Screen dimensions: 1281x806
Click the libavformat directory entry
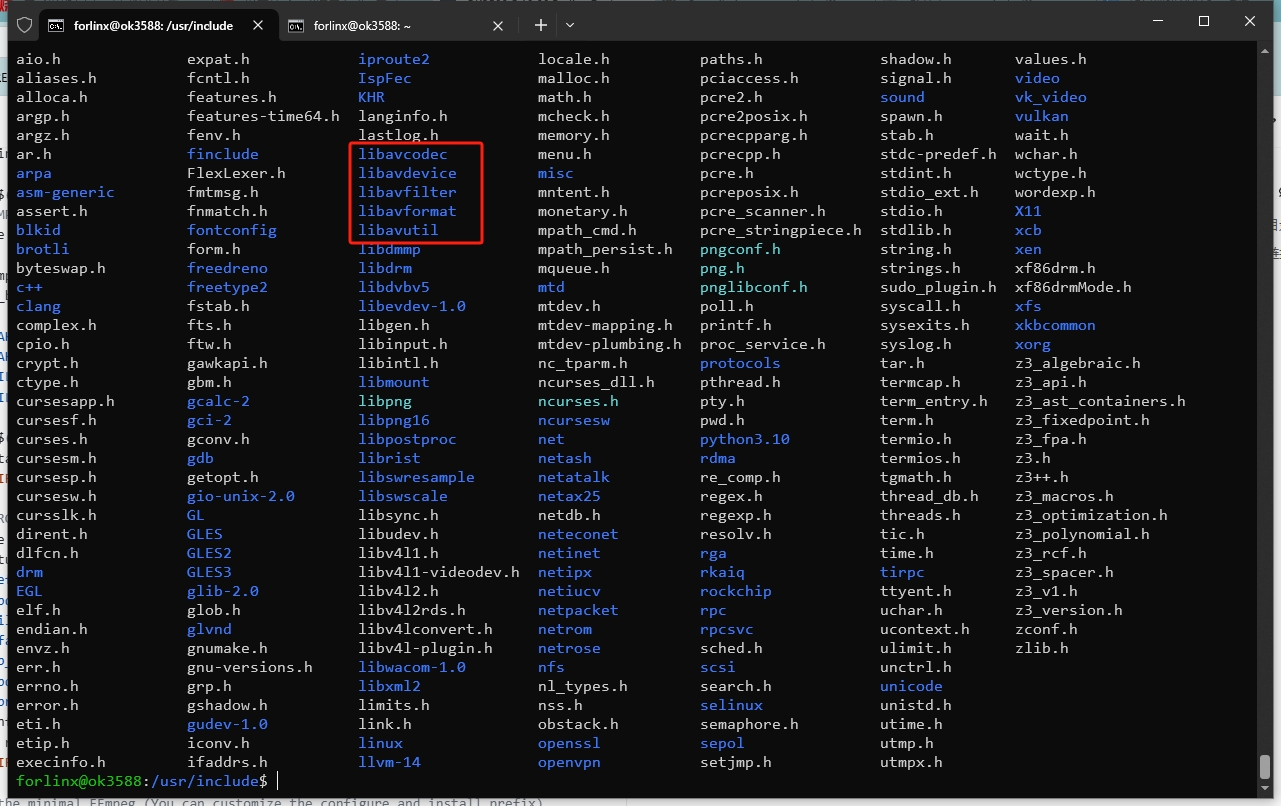tap(407, 211)
